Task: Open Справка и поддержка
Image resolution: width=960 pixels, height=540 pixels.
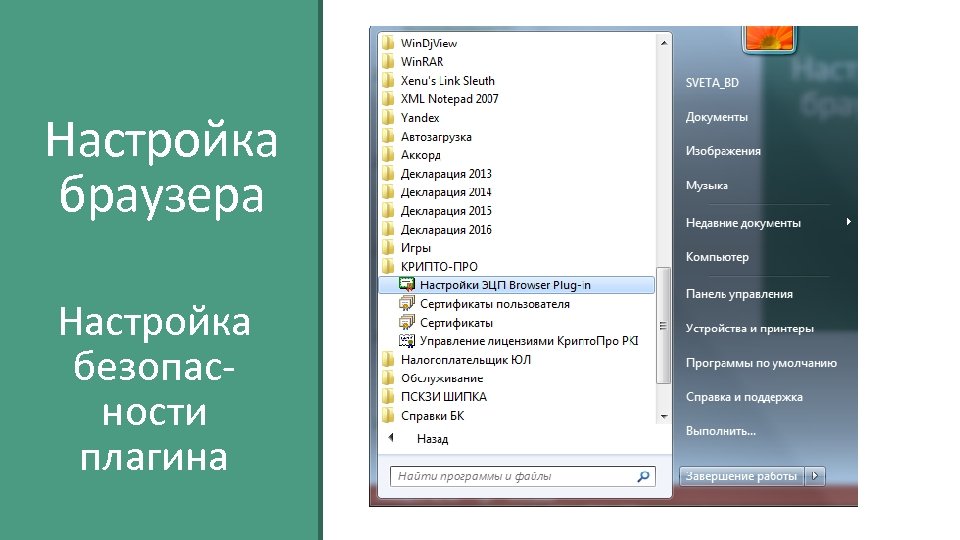Action: click(744, 397)
